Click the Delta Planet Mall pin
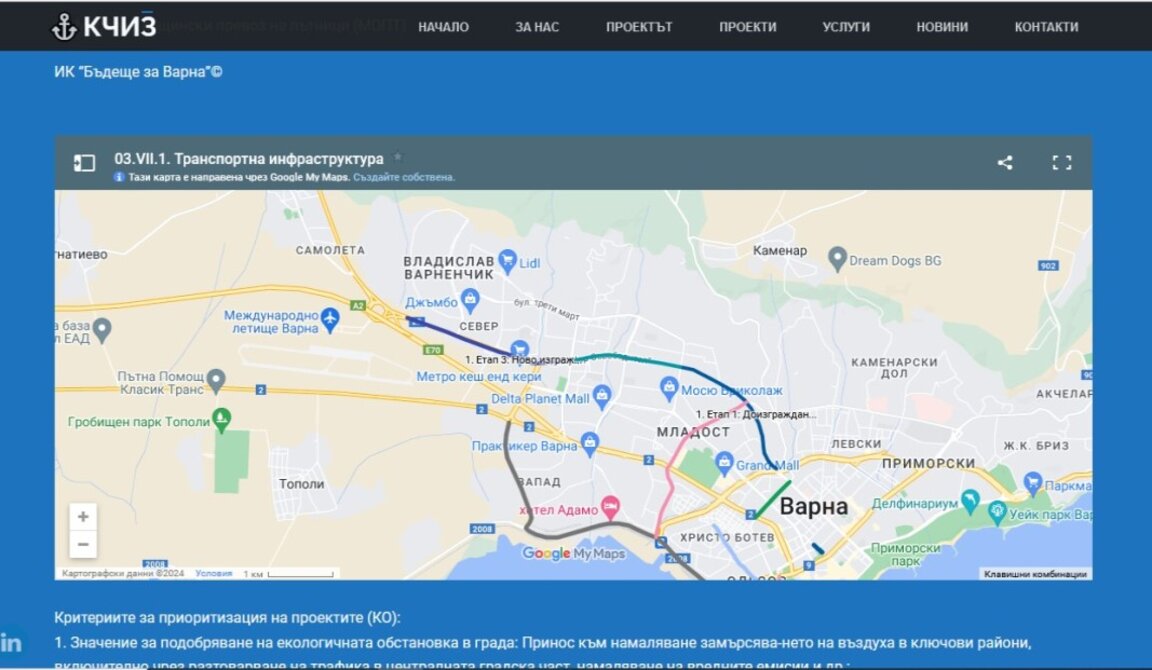Viewport: 1152px width, 670px height. coord(602,398)
